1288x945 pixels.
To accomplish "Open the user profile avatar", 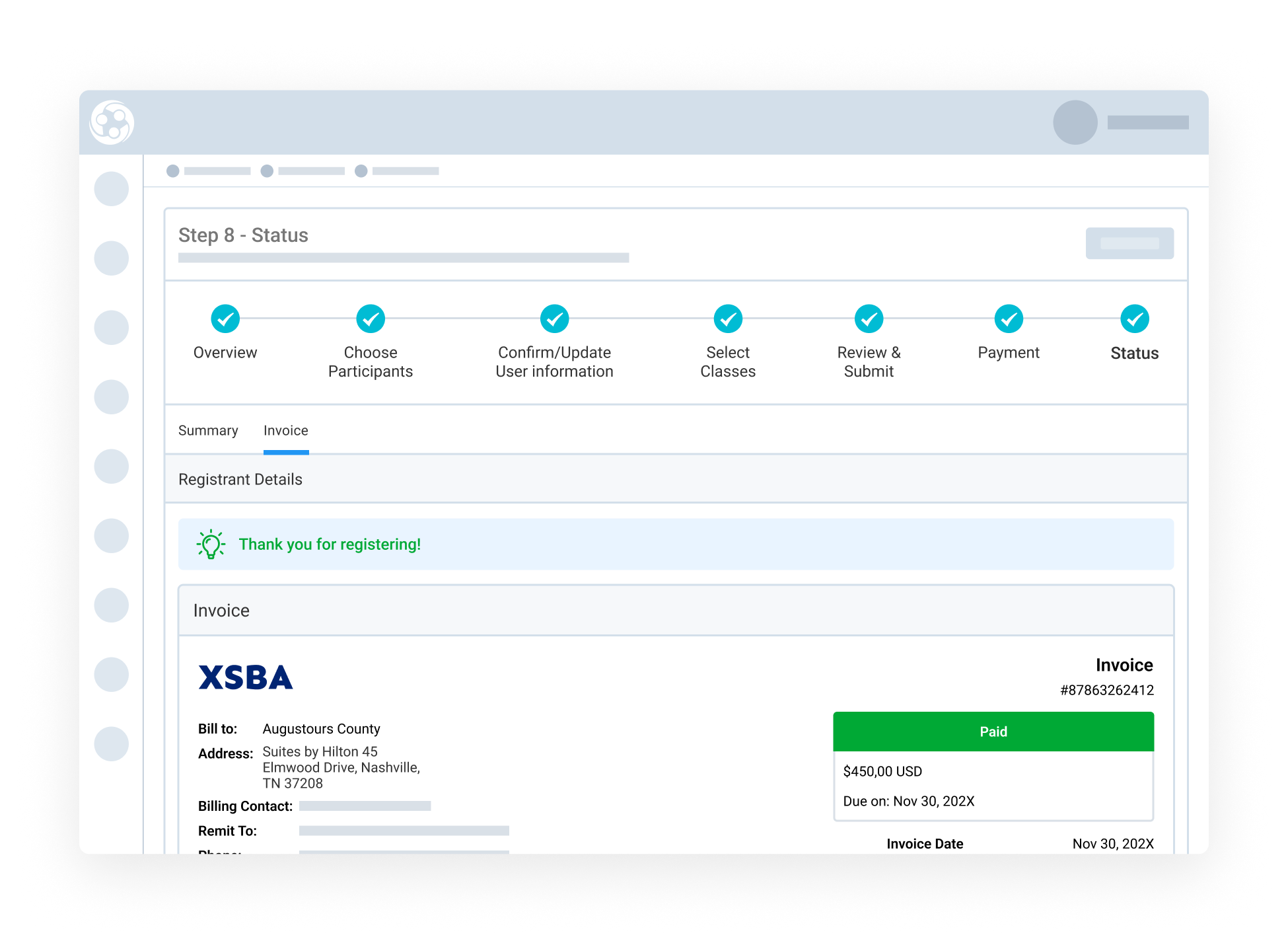I will click(x=1075, y=122).
